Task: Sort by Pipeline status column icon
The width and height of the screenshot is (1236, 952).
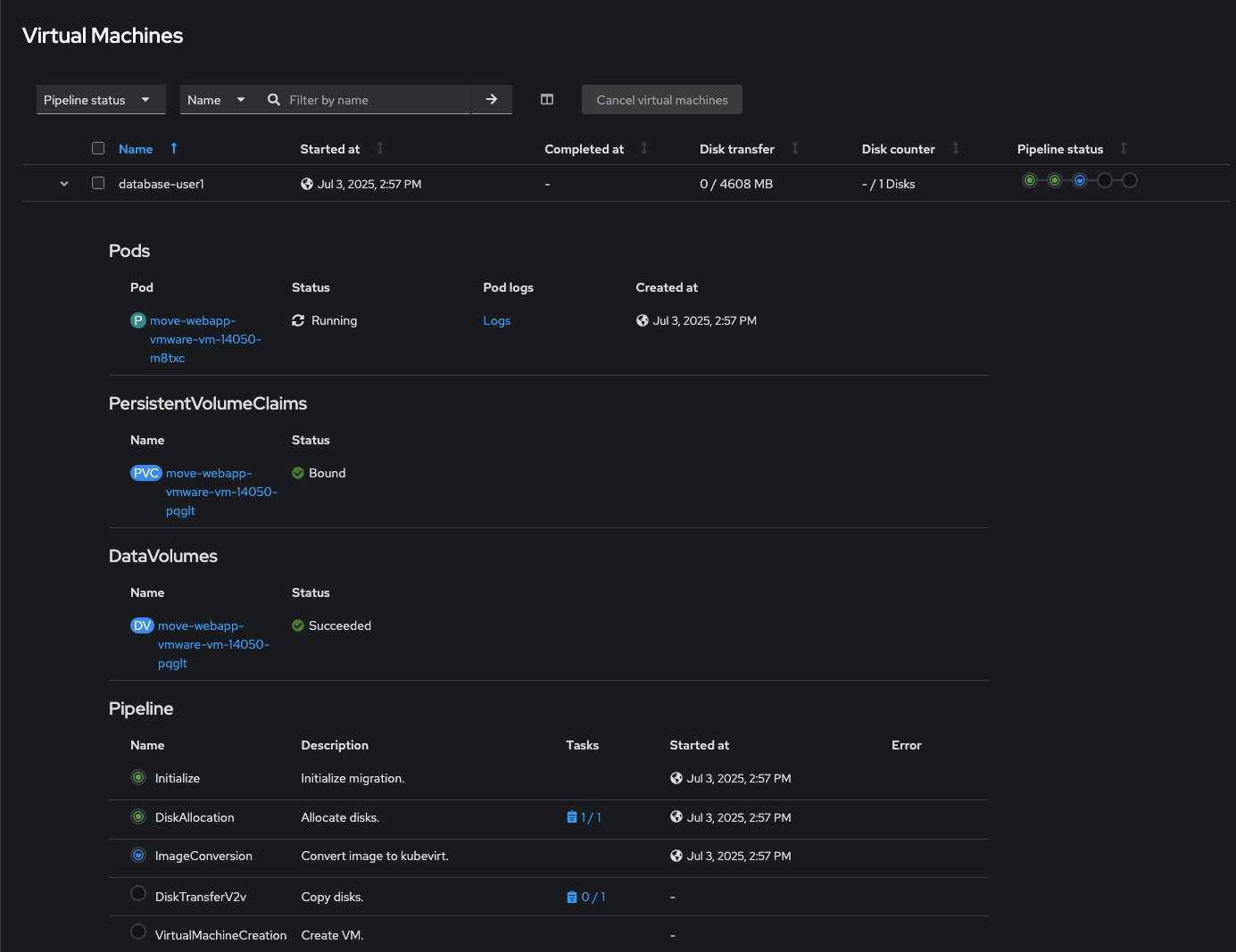Action: point(1124,148)
